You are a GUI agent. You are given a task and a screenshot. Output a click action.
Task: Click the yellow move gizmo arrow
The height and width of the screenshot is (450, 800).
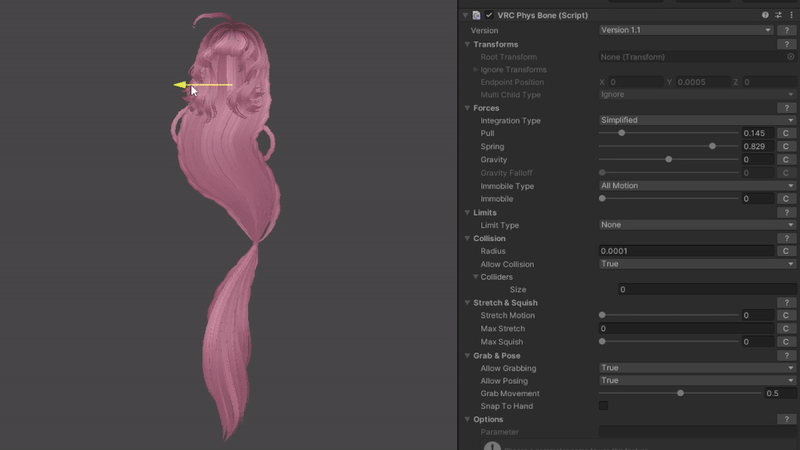(x=182, y=85)
